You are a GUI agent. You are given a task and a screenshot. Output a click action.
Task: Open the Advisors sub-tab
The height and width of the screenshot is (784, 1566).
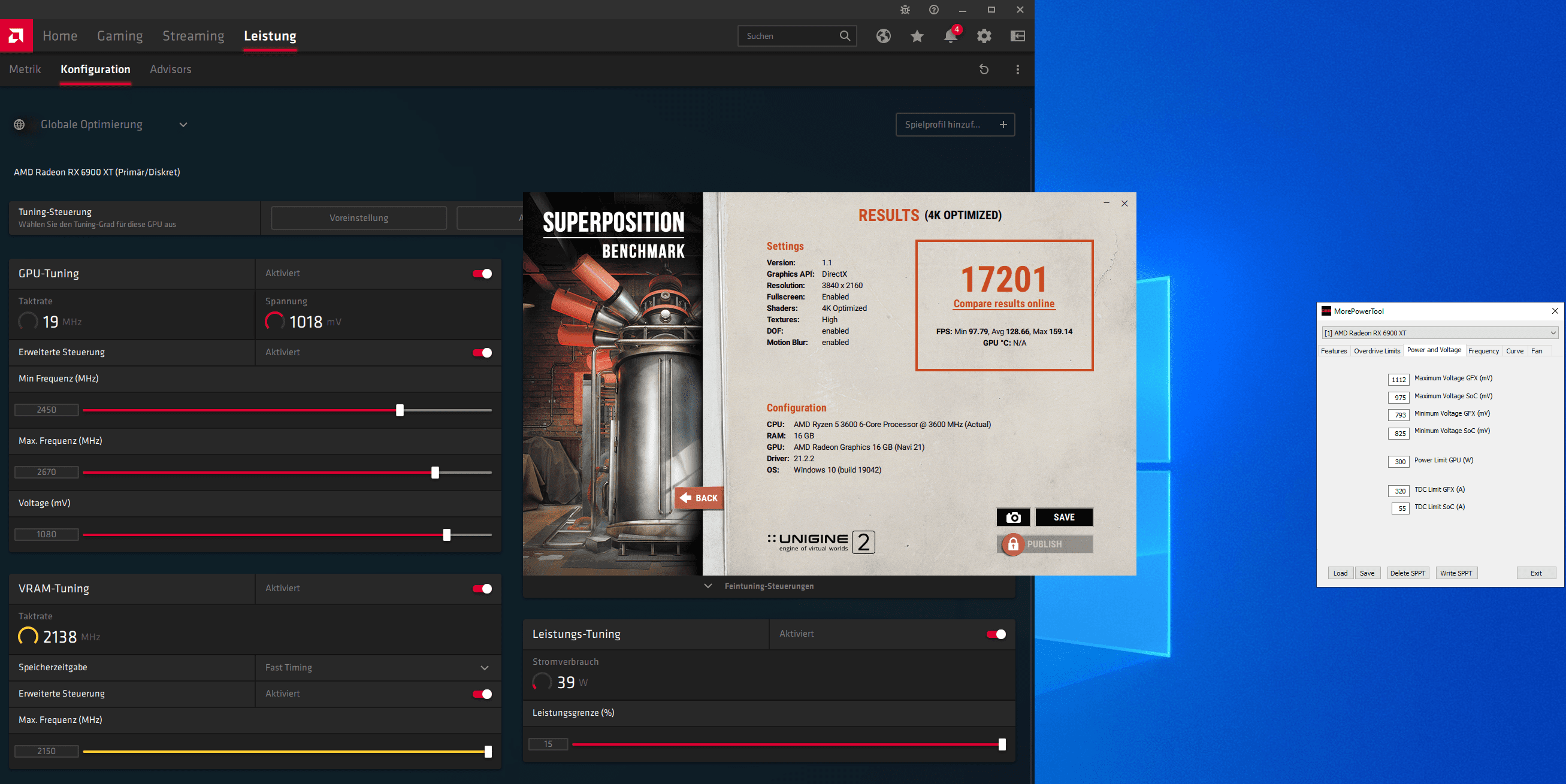coord(170,69)
